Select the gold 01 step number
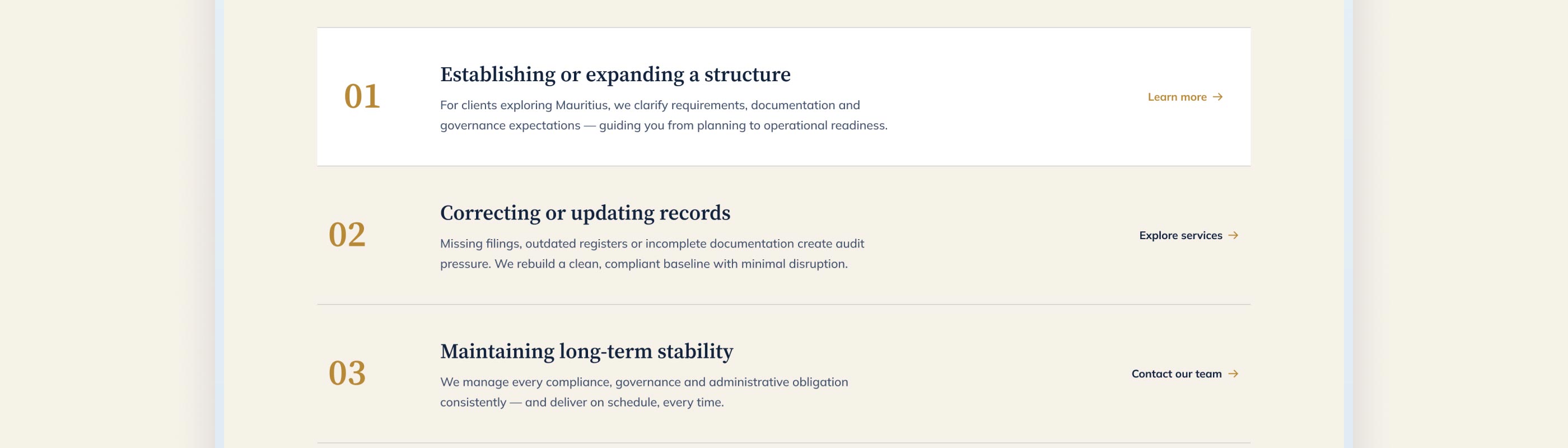Screen dimensions: 1568x448 tap(362, 96)
